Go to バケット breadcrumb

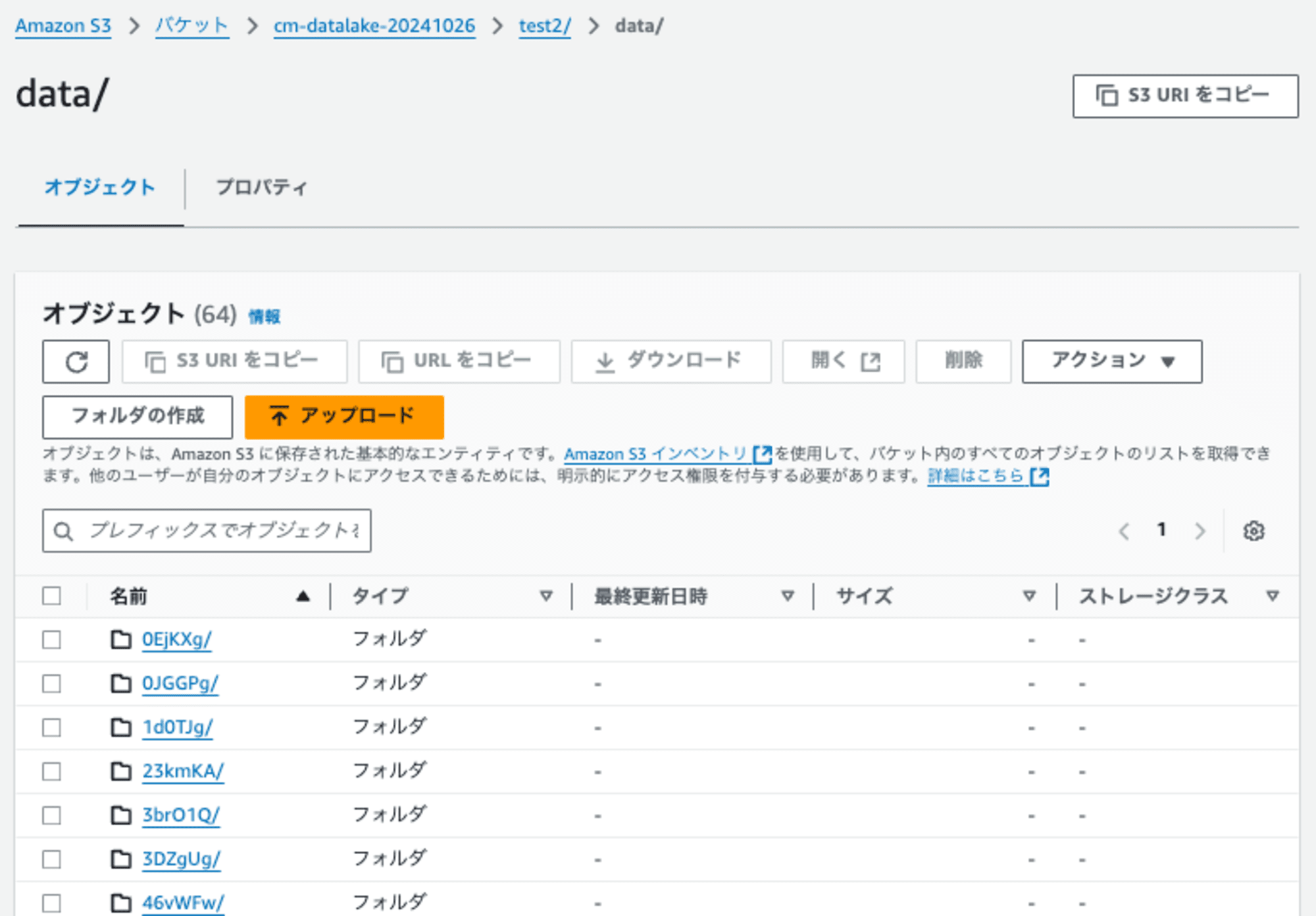tap(191, 26)
